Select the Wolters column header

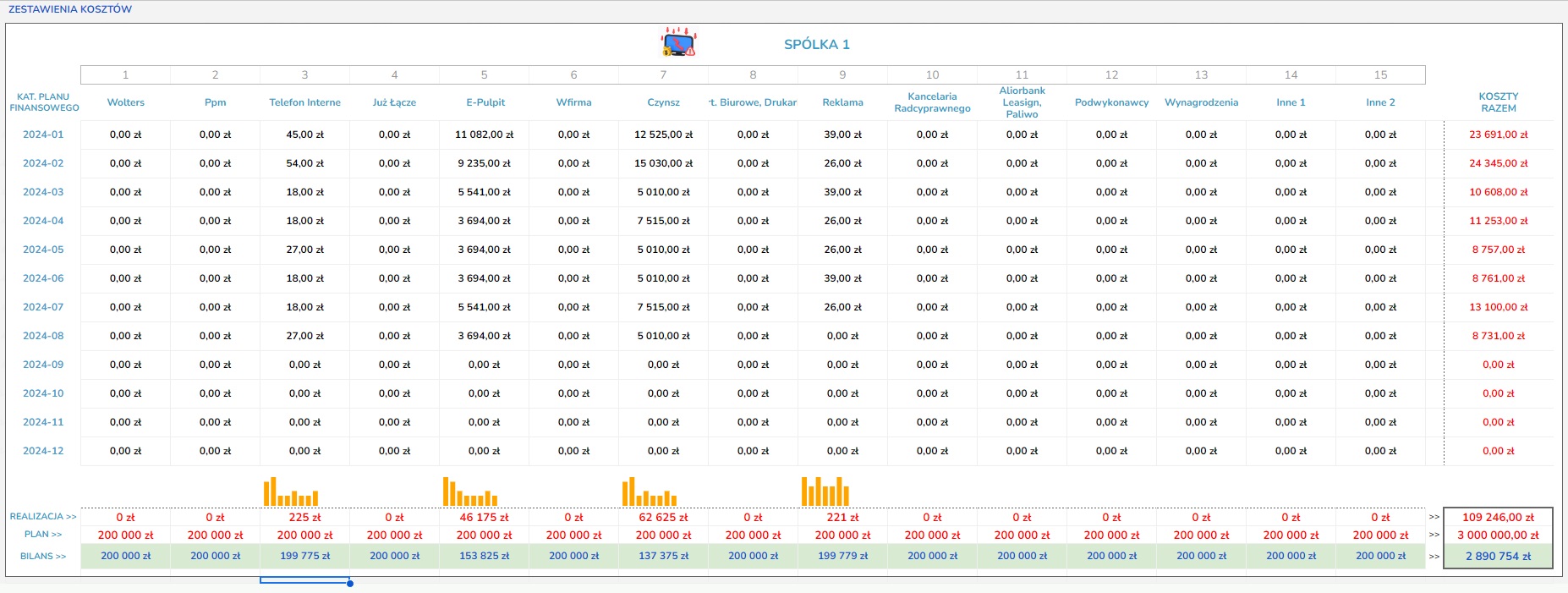pyautogui.click(x=125, y=102)
